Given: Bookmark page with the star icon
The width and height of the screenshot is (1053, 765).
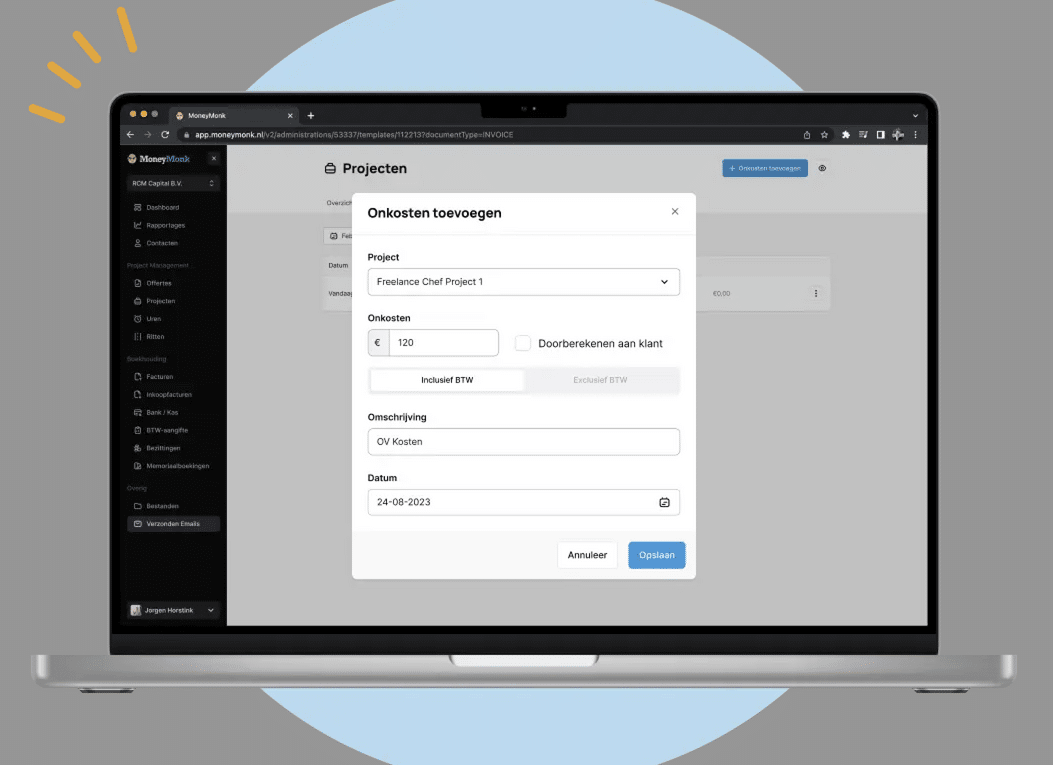Looking at the screenshot, I should tap(825, 135).
